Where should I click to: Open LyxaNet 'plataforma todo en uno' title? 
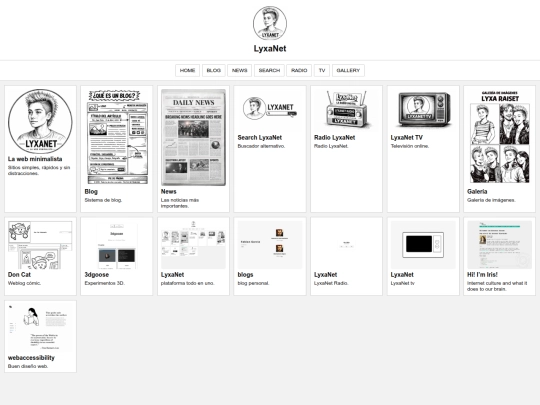pos(172,275)
